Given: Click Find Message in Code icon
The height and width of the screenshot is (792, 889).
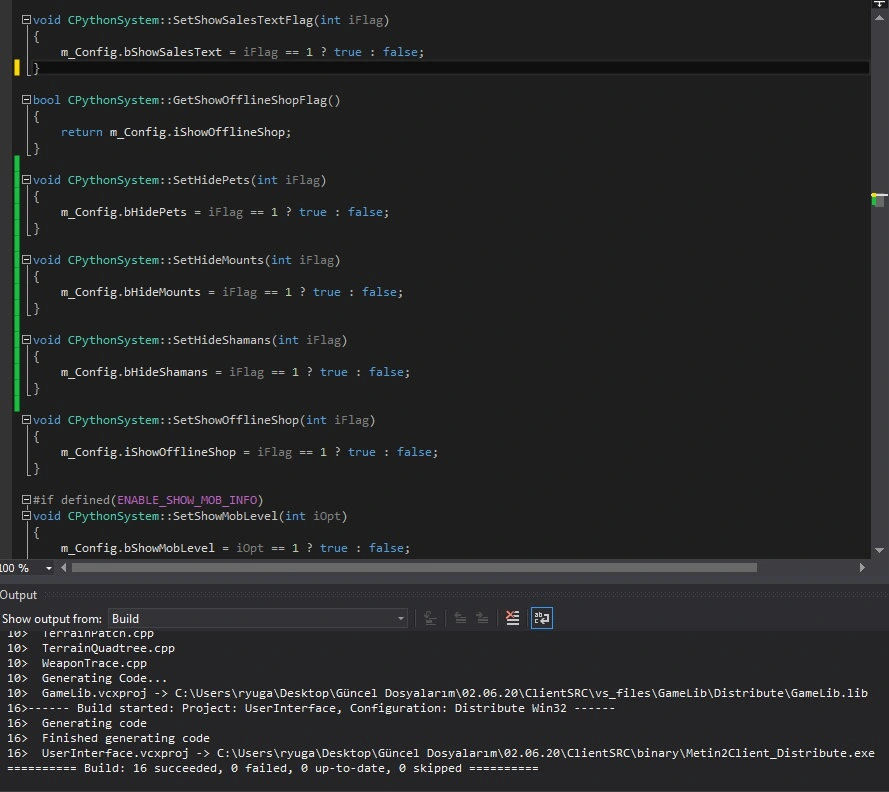Looking at the screenshot, I should coord(430,618).
